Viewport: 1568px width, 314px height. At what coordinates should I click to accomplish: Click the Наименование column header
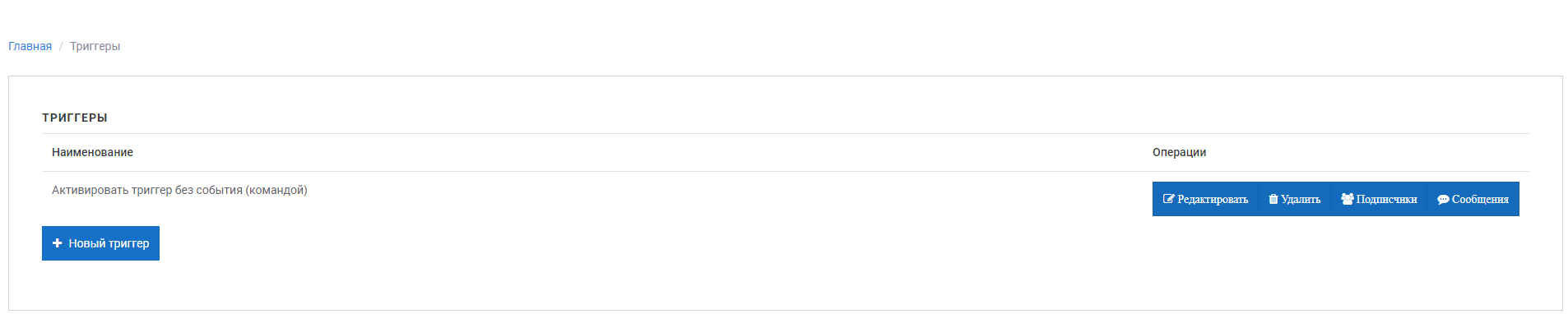tap(92, 152)
